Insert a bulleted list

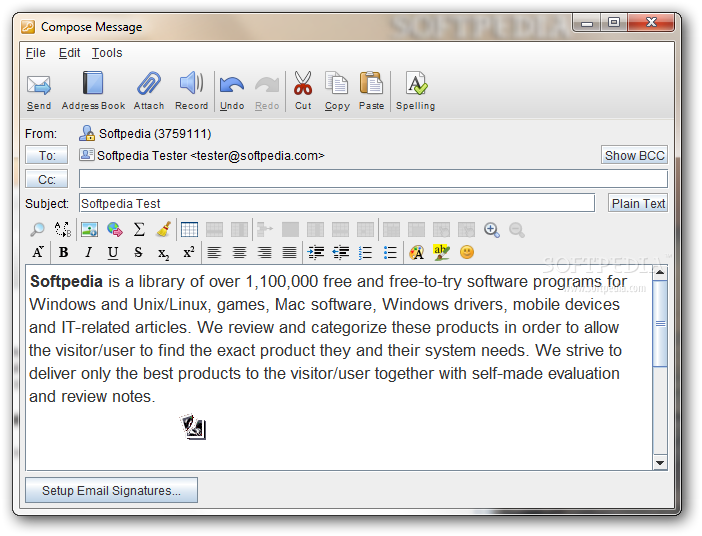pos(390,253)
